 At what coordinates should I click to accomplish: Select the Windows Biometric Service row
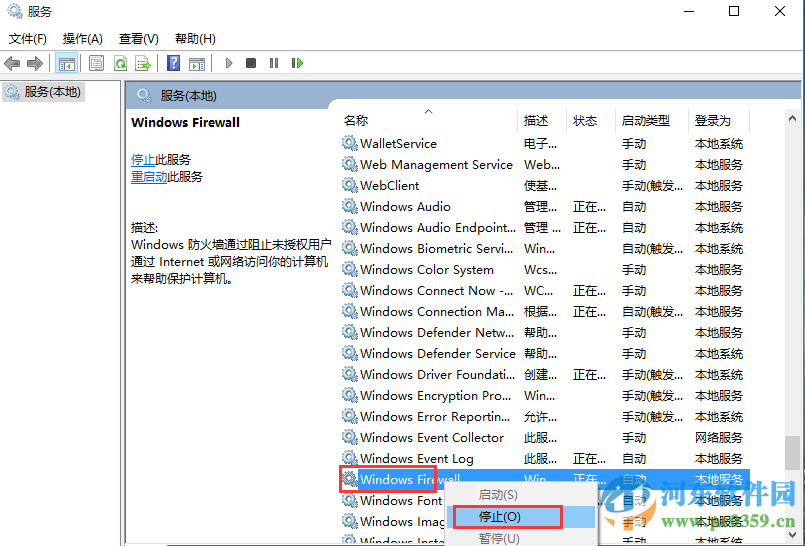[544, 249]
